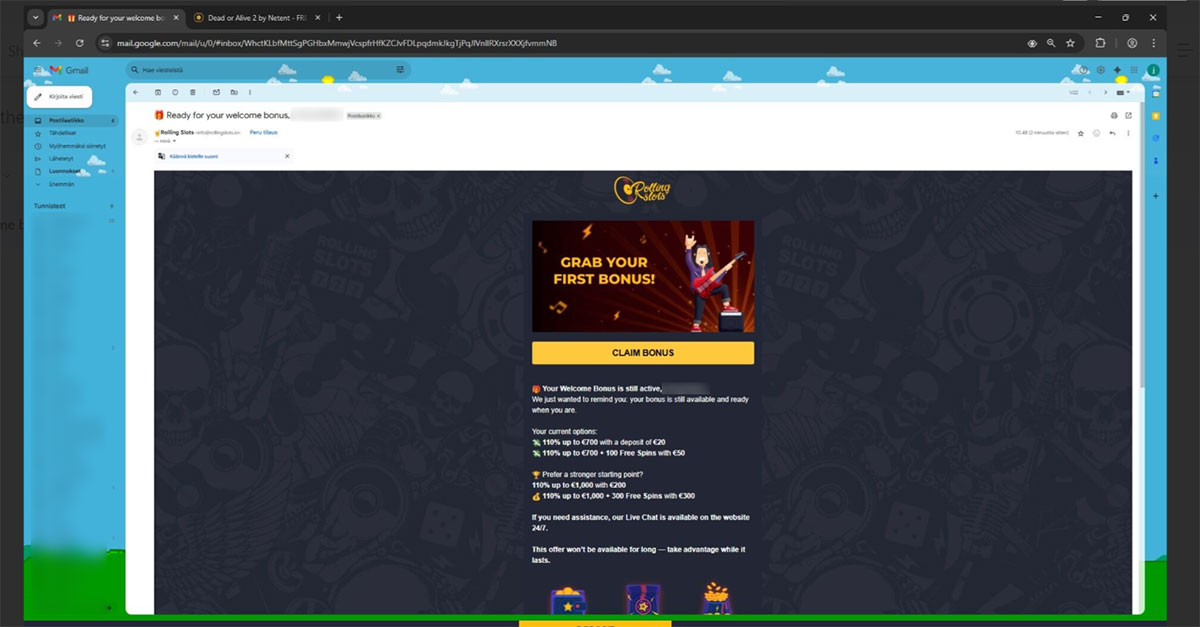The image size is (1200, 627).
Task: Open Gmail main menu hamburger icon
Action: click(x=37, y=70)
